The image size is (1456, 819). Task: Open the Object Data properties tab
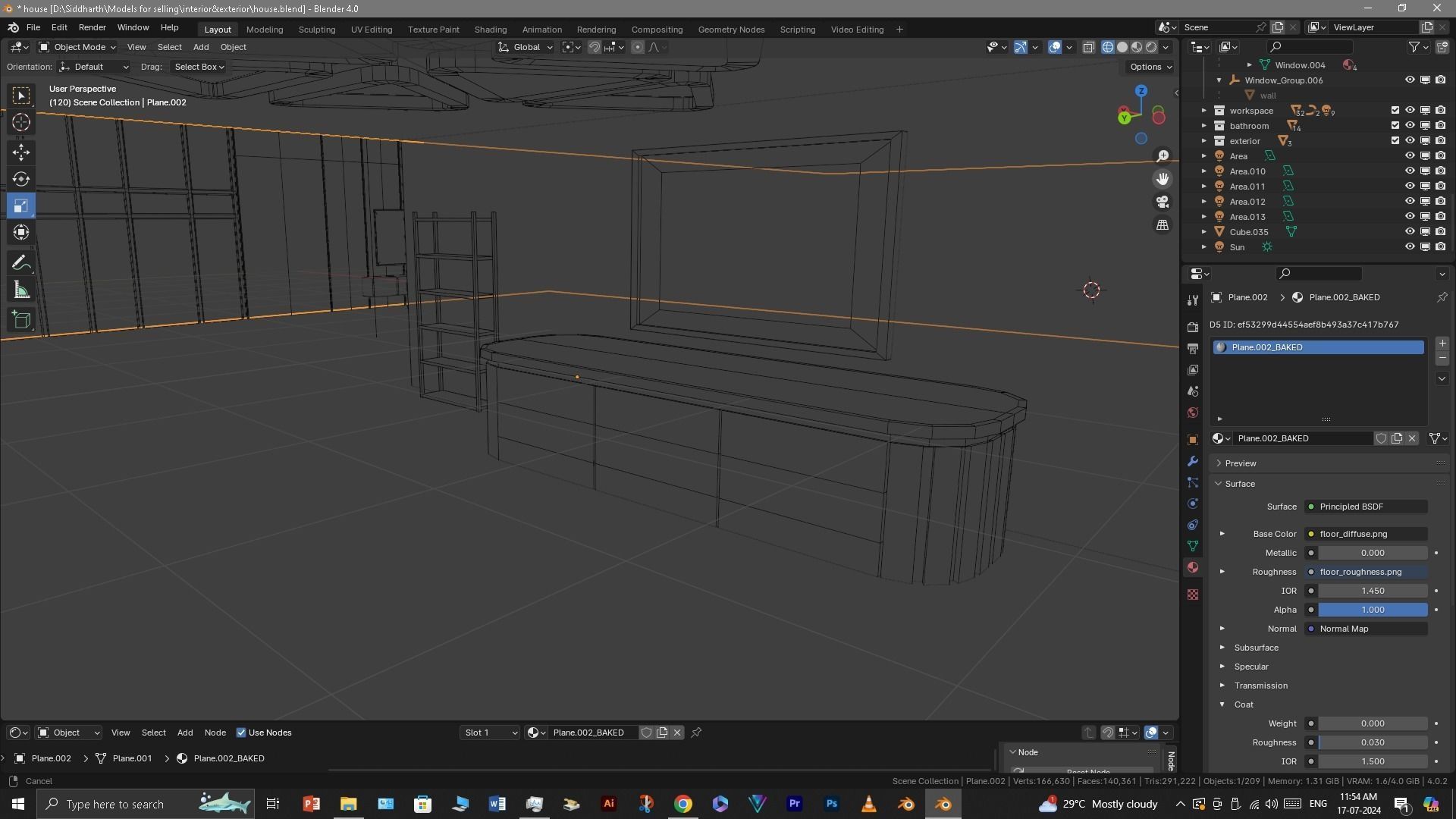coord(1193,546)
